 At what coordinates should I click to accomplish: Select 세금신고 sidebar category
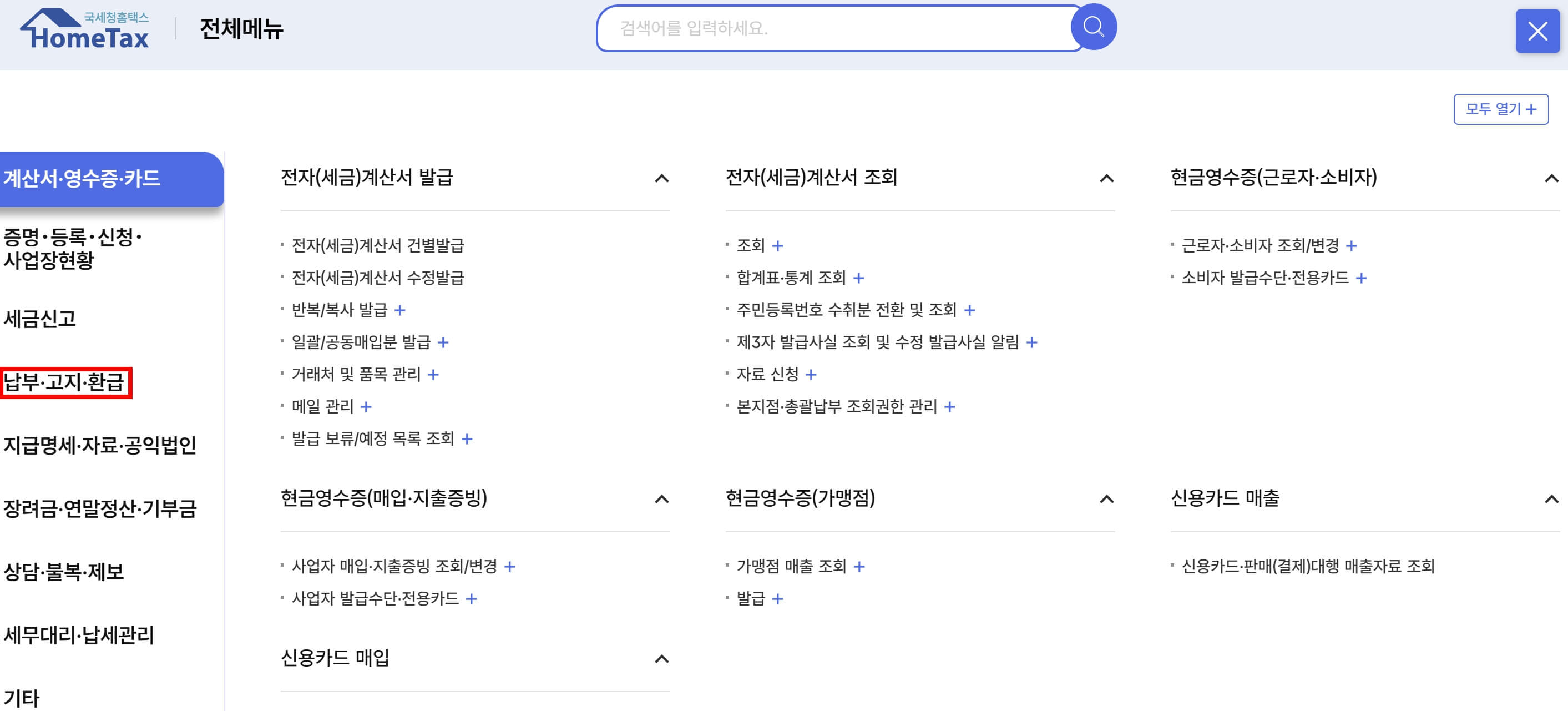[x=39, y=319]
